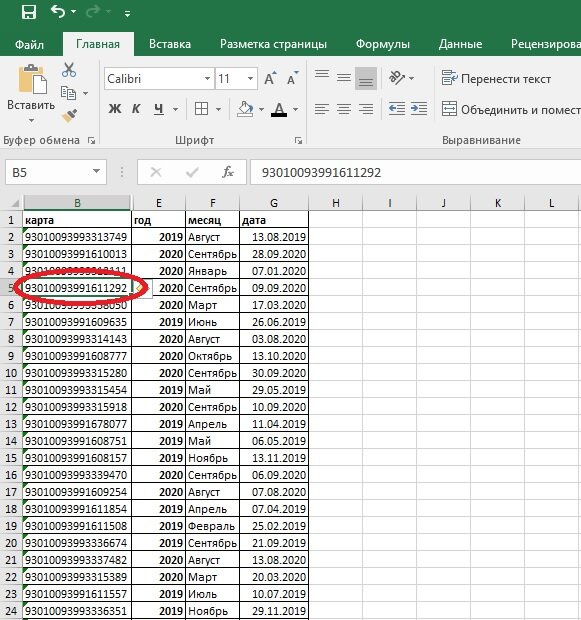
Task: Toggle Перенести текст wrap text
Action: click(496, 79)
